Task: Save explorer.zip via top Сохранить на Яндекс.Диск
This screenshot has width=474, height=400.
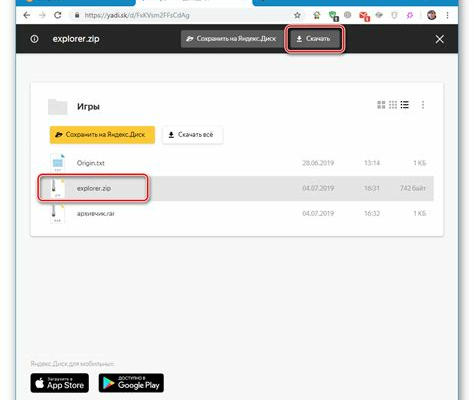Action: coord(232,39)
